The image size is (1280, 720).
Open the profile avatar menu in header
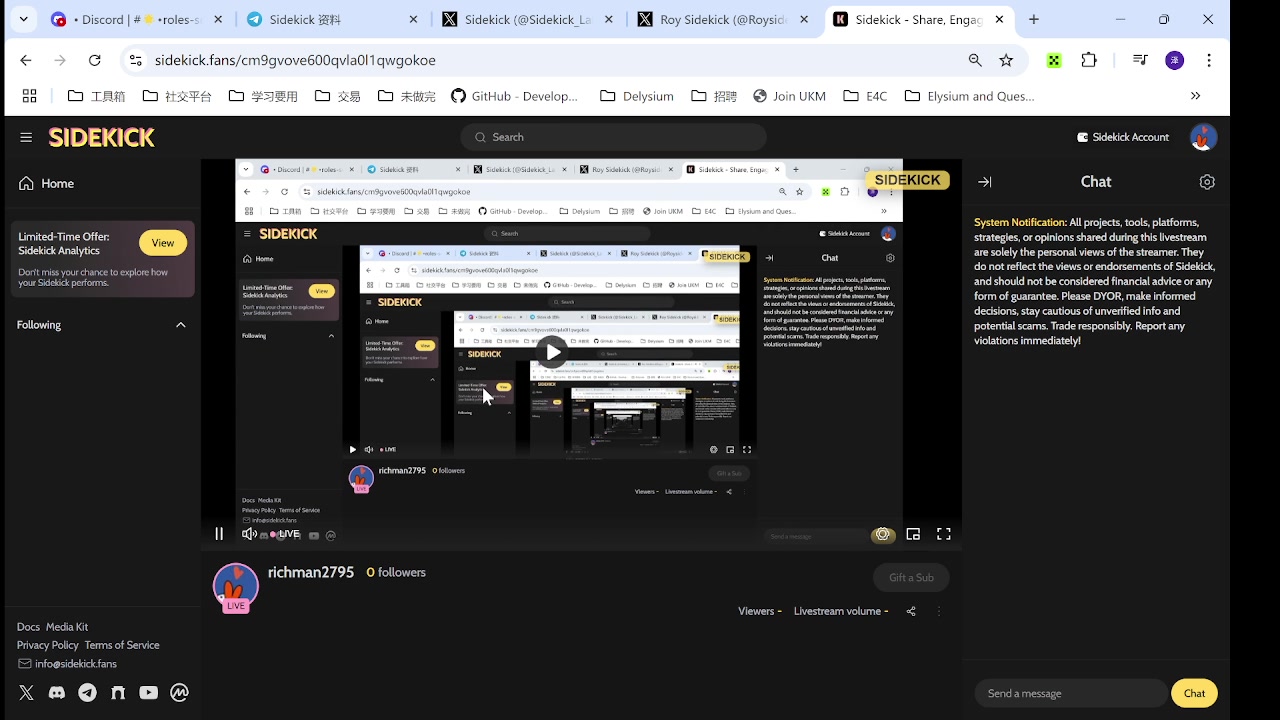(1203, 137)
